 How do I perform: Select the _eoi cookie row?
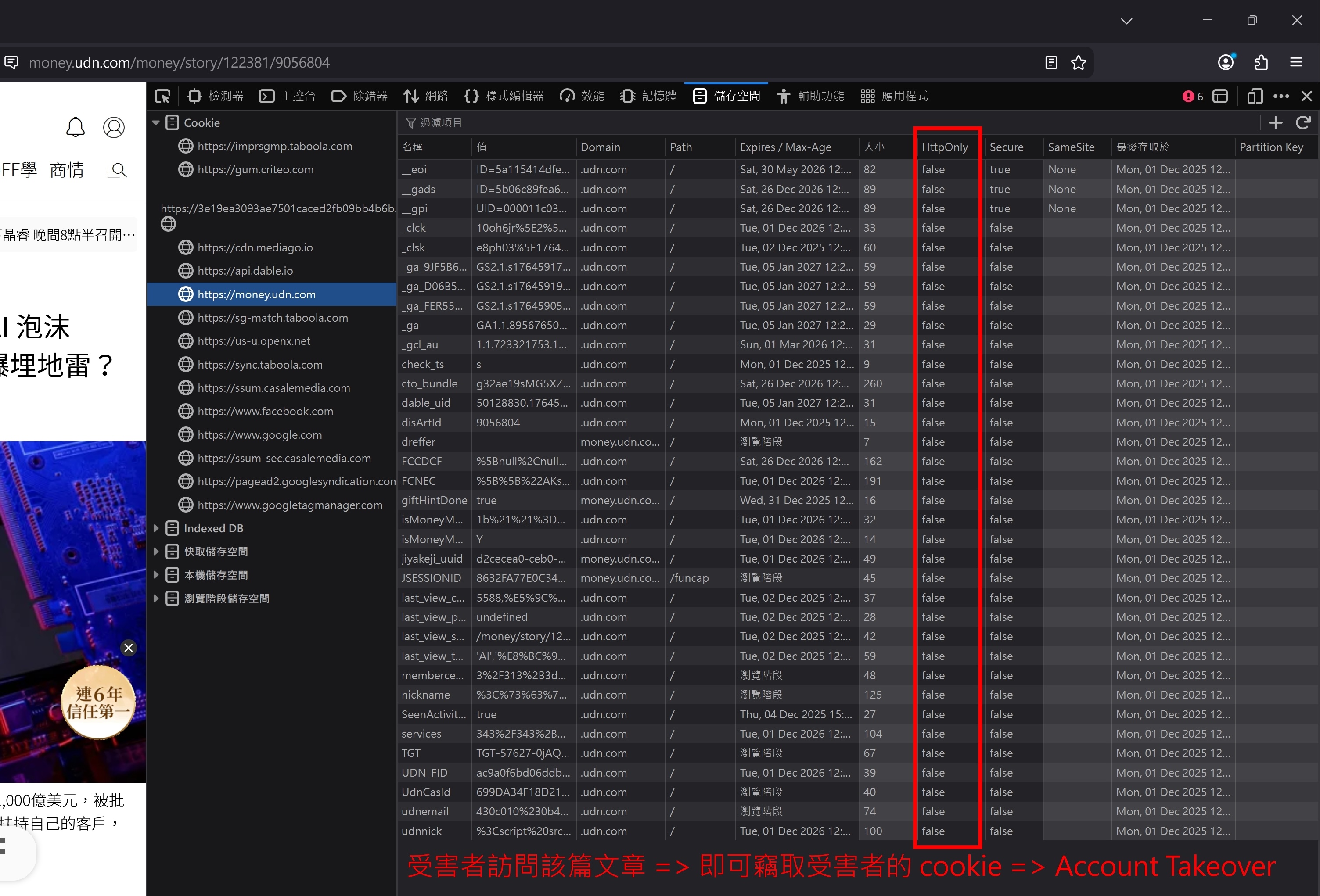(x=858, y=170)
